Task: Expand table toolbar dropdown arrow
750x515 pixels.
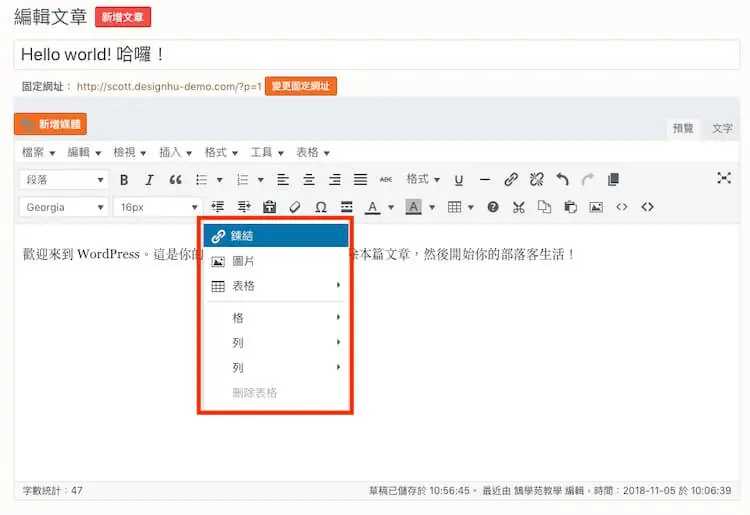Action: (471, 208)
